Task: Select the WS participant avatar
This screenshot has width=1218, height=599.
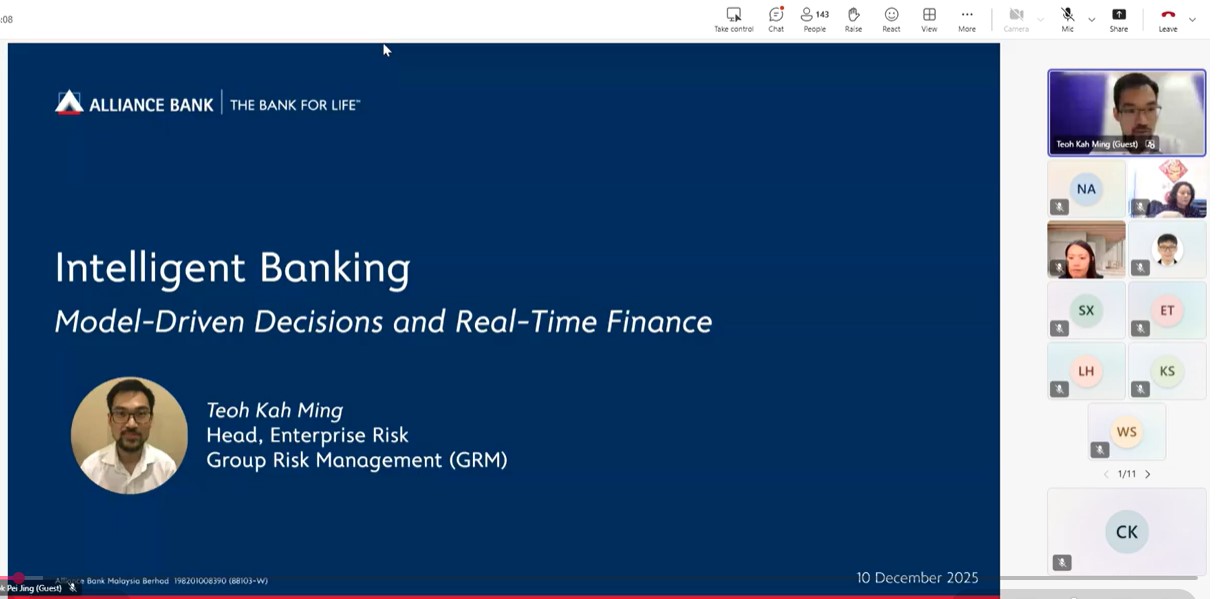Action: 1126,432
